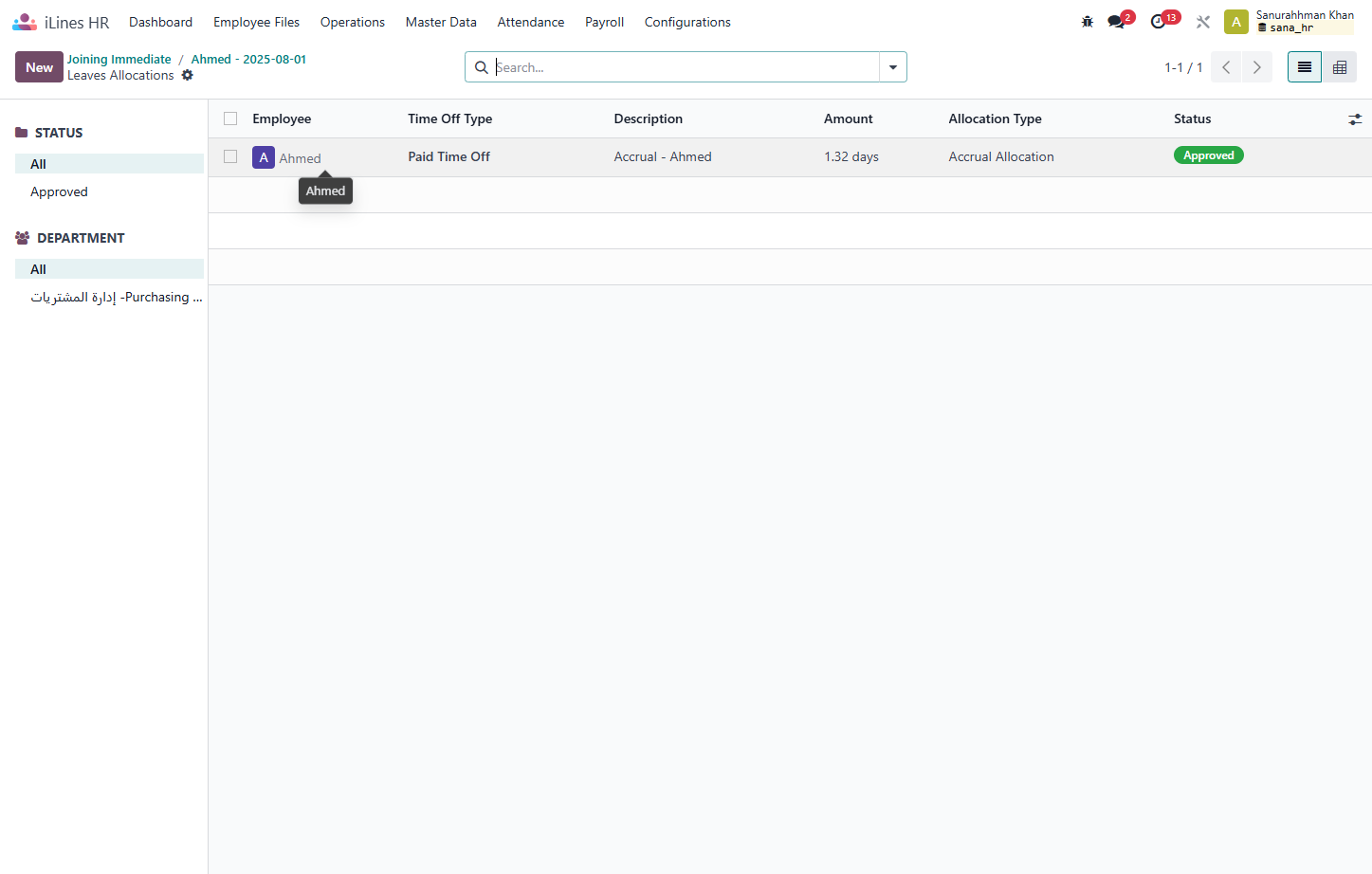
Task: Open the activities clock icon
Action: pyautogui.click(x=1158, y=22)
